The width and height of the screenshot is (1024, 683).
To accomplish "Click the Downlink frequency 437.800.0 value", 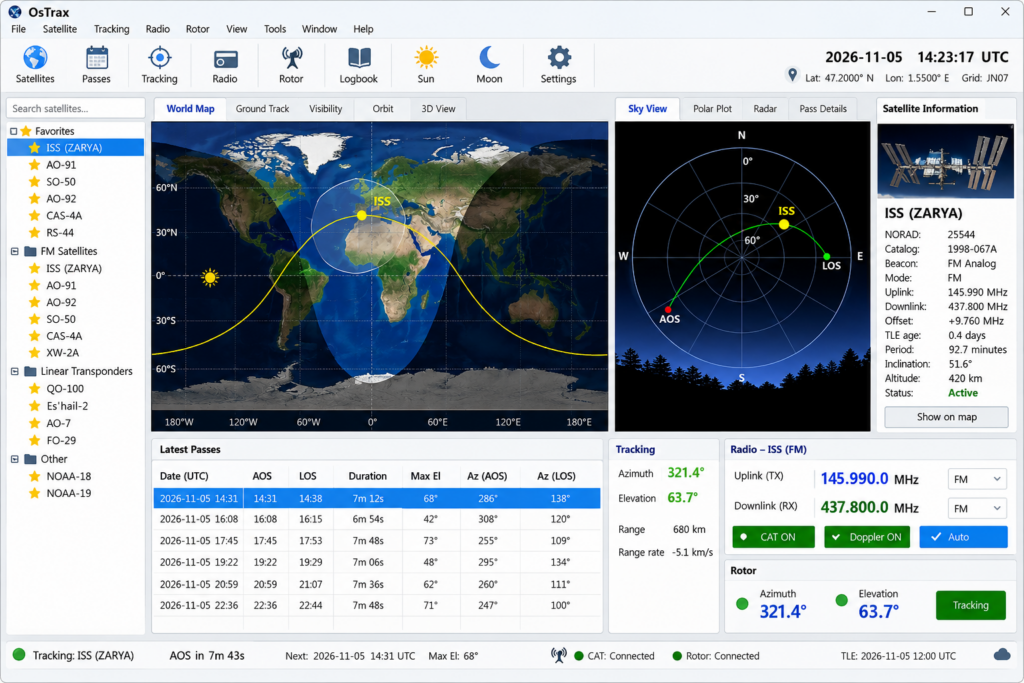I will pos(854,507).
